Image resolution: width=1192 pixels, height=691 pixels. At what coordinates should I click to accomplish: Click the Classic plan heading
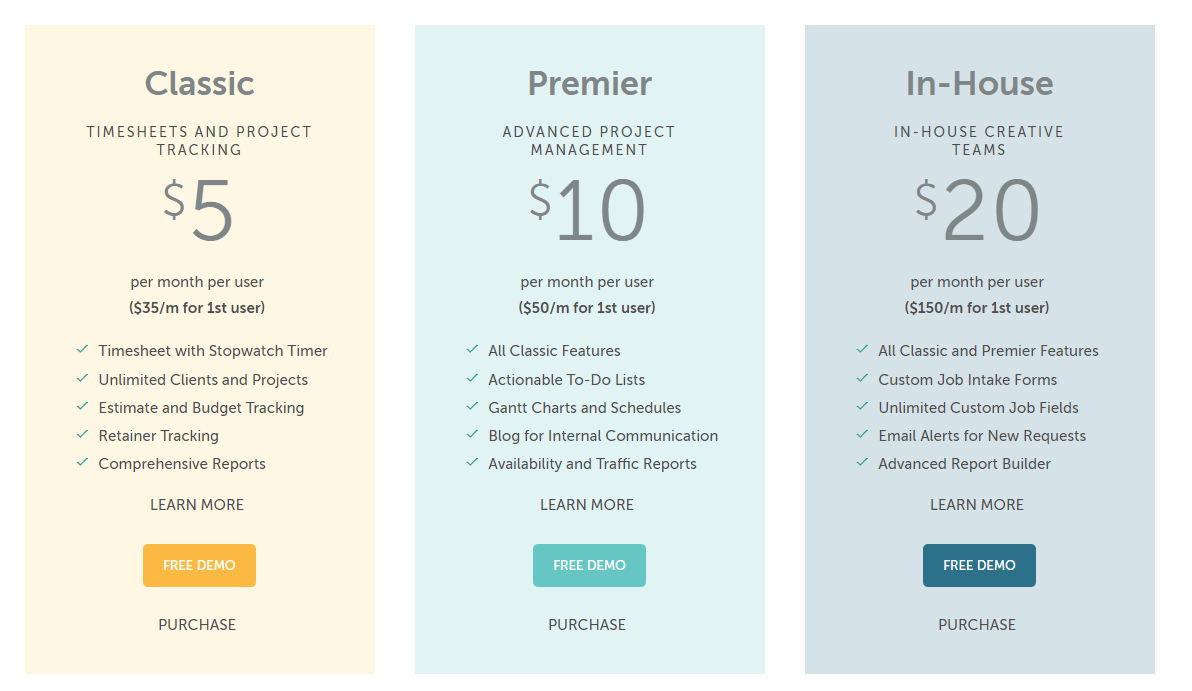199,83
